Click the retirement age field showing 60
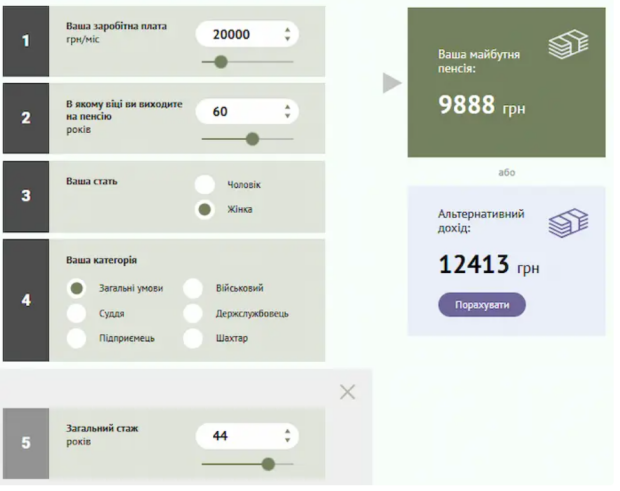This screenshot has width=620, height=491. coord(247,111)
